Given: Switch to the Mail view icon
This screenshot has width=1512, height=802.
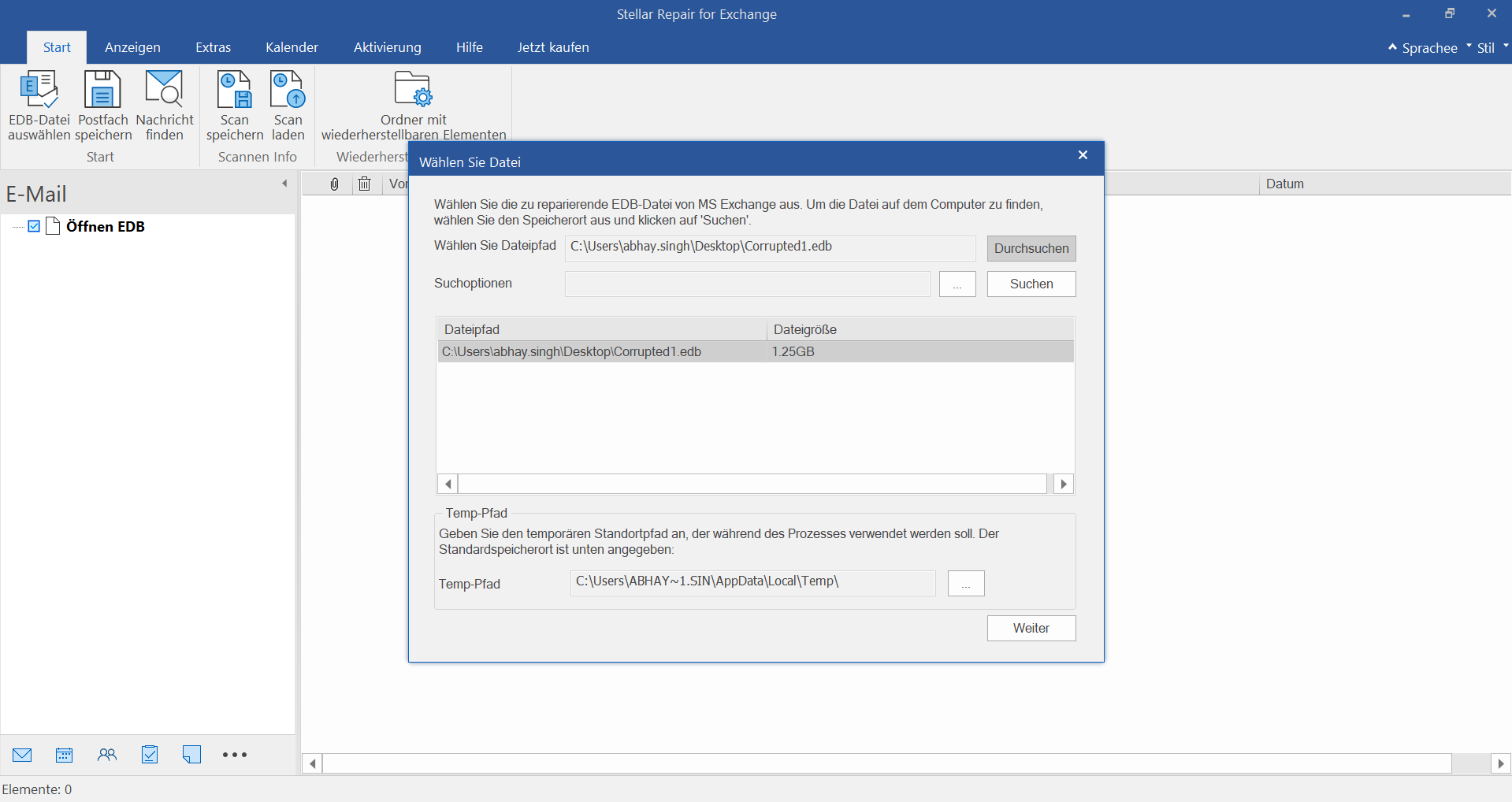Looking at the screenshot, I should coord(22,755).
